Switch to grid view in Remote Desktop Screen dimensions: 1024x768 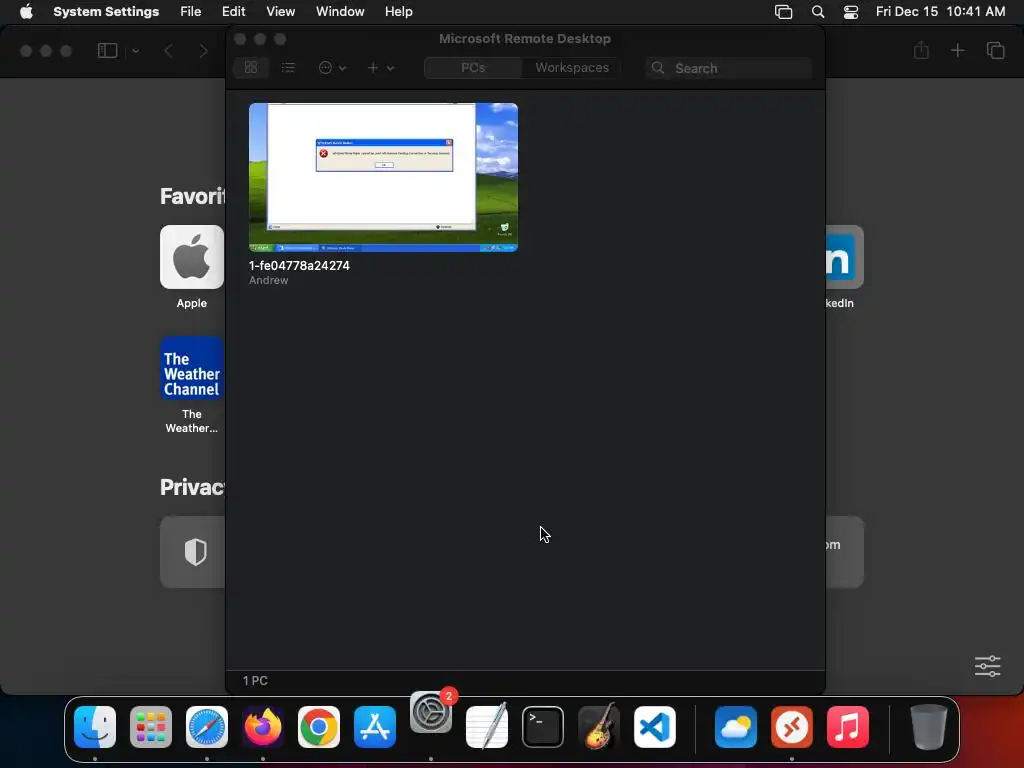(x=251, y=67)
